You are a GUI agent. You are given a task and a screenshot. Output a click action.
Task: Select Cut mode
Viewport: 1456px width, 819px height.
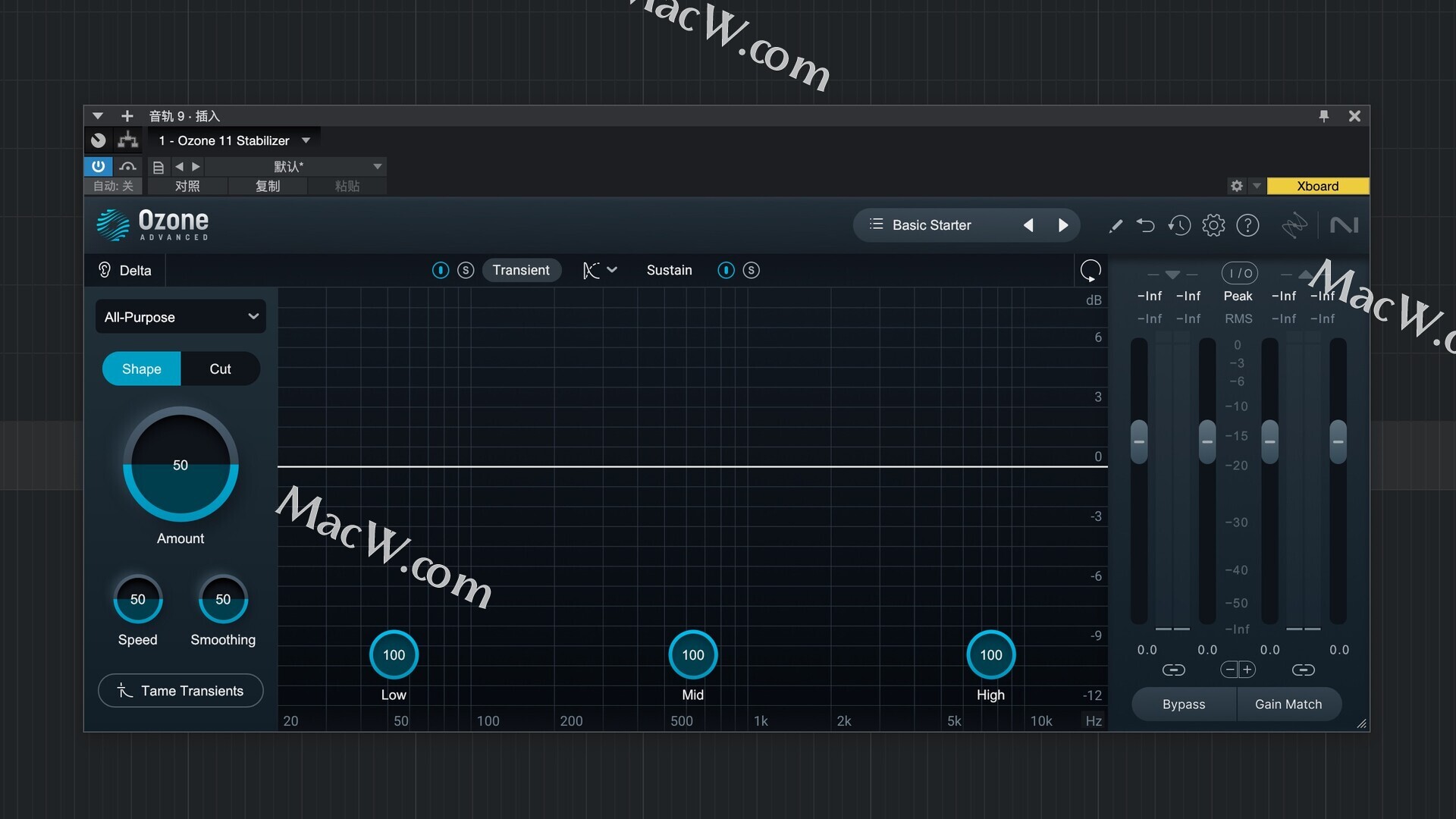pyautogui.click(x=220, y=369)
